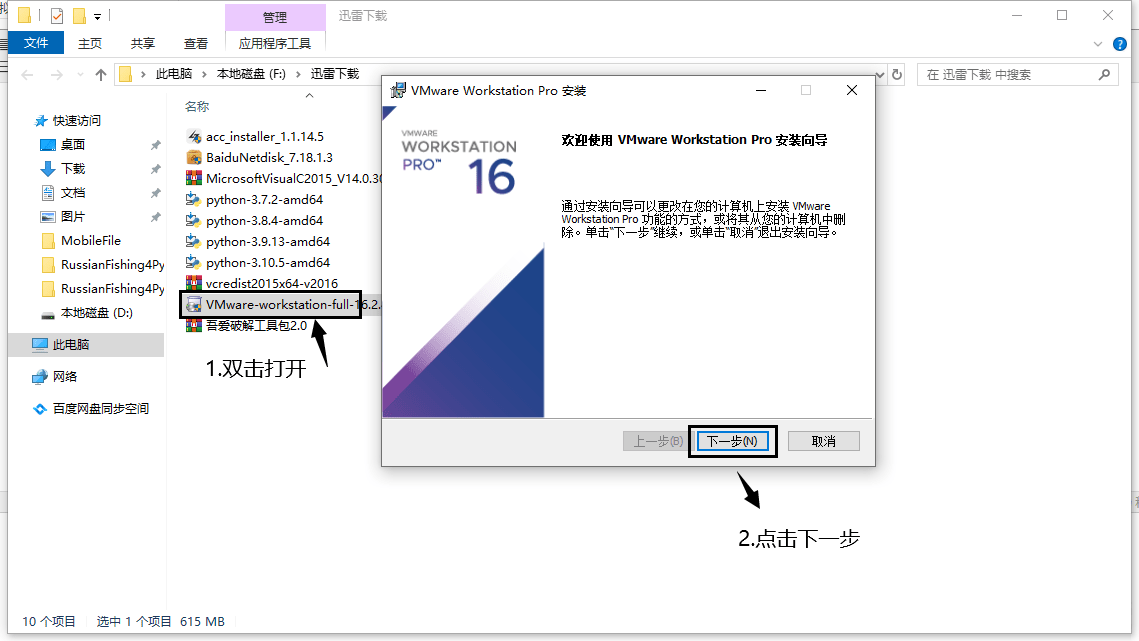Minimize the VMware setup dialog
Viewport: 1139px width, 641px height.
point(761,90)
